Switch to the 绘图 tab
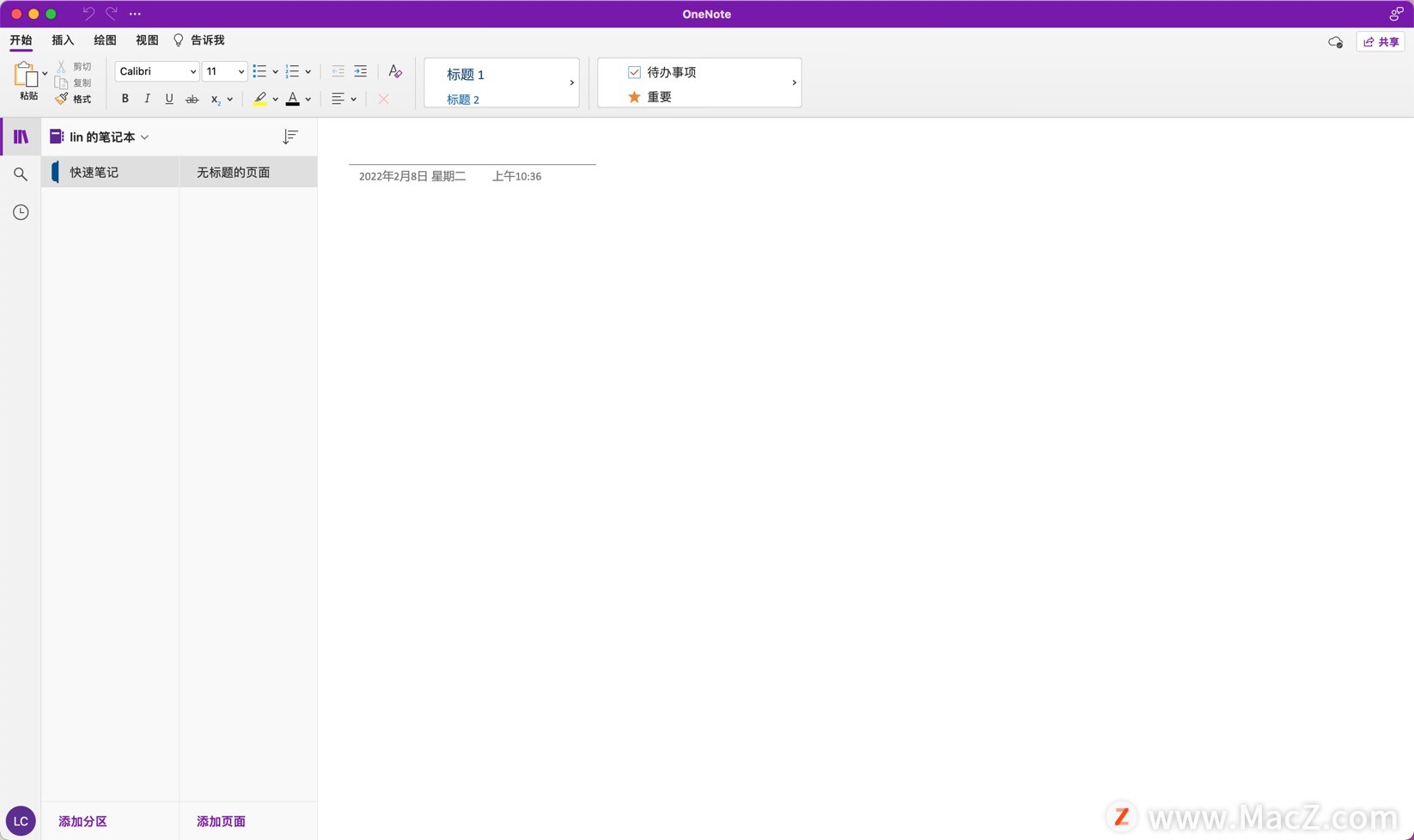Image resolution: width=1414 pixels, height=840 pixels. (105, 40)
